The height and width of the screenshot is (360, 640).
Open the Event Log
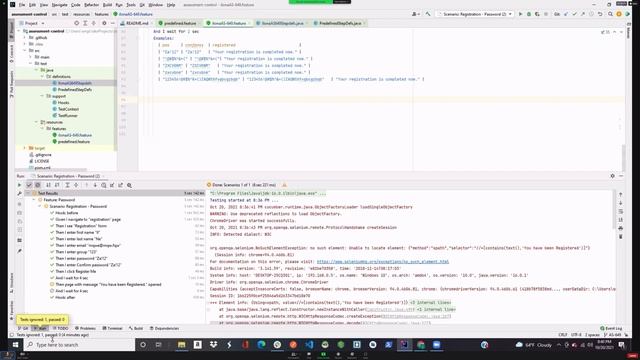(611, 328)
